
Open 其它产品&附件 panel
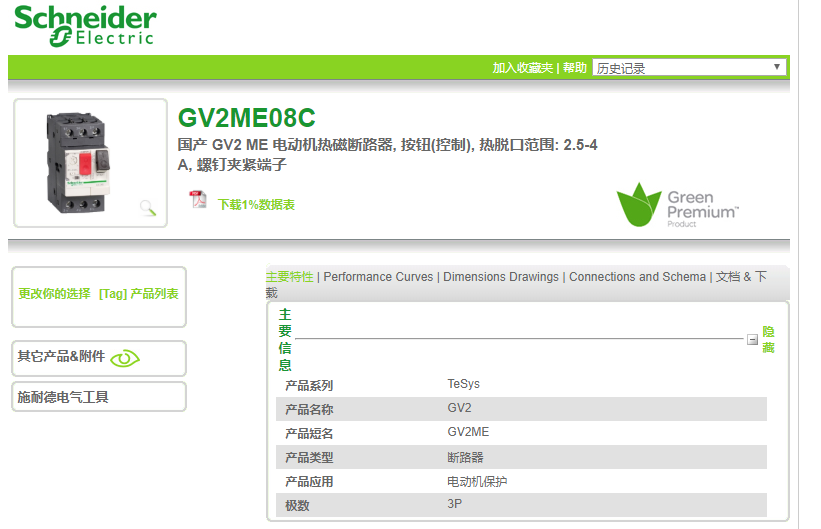pyautogui.click(x=99, y=358)
